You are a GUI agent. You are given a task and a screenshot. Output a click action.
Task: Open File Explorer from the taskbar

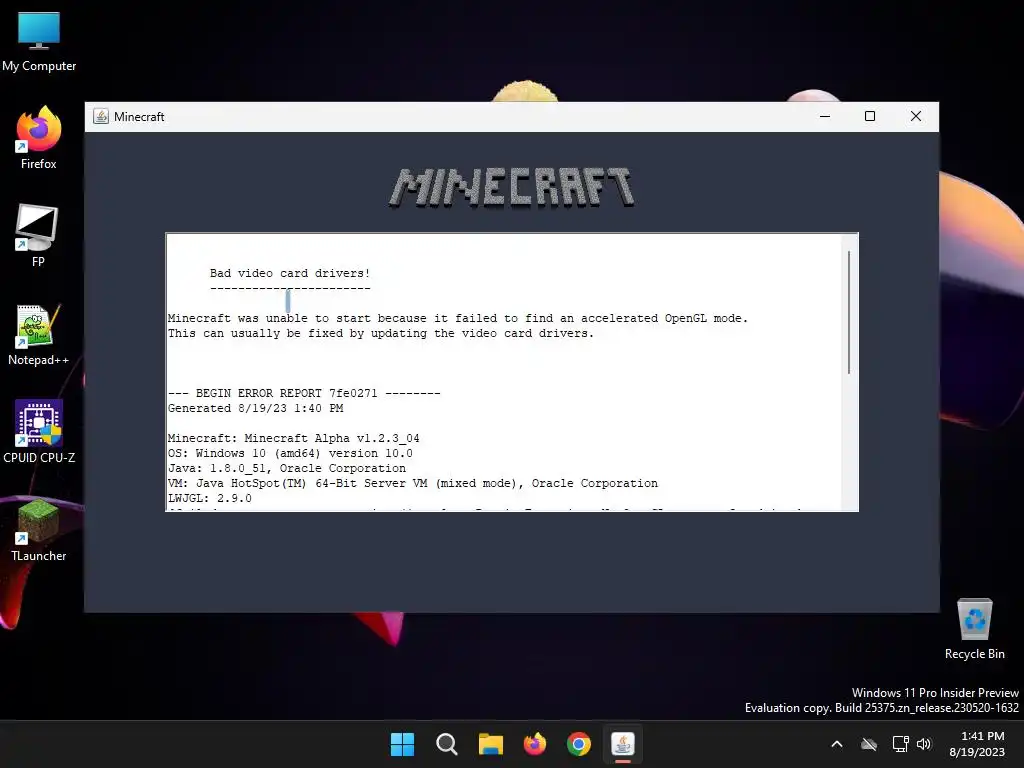point(491,744)
